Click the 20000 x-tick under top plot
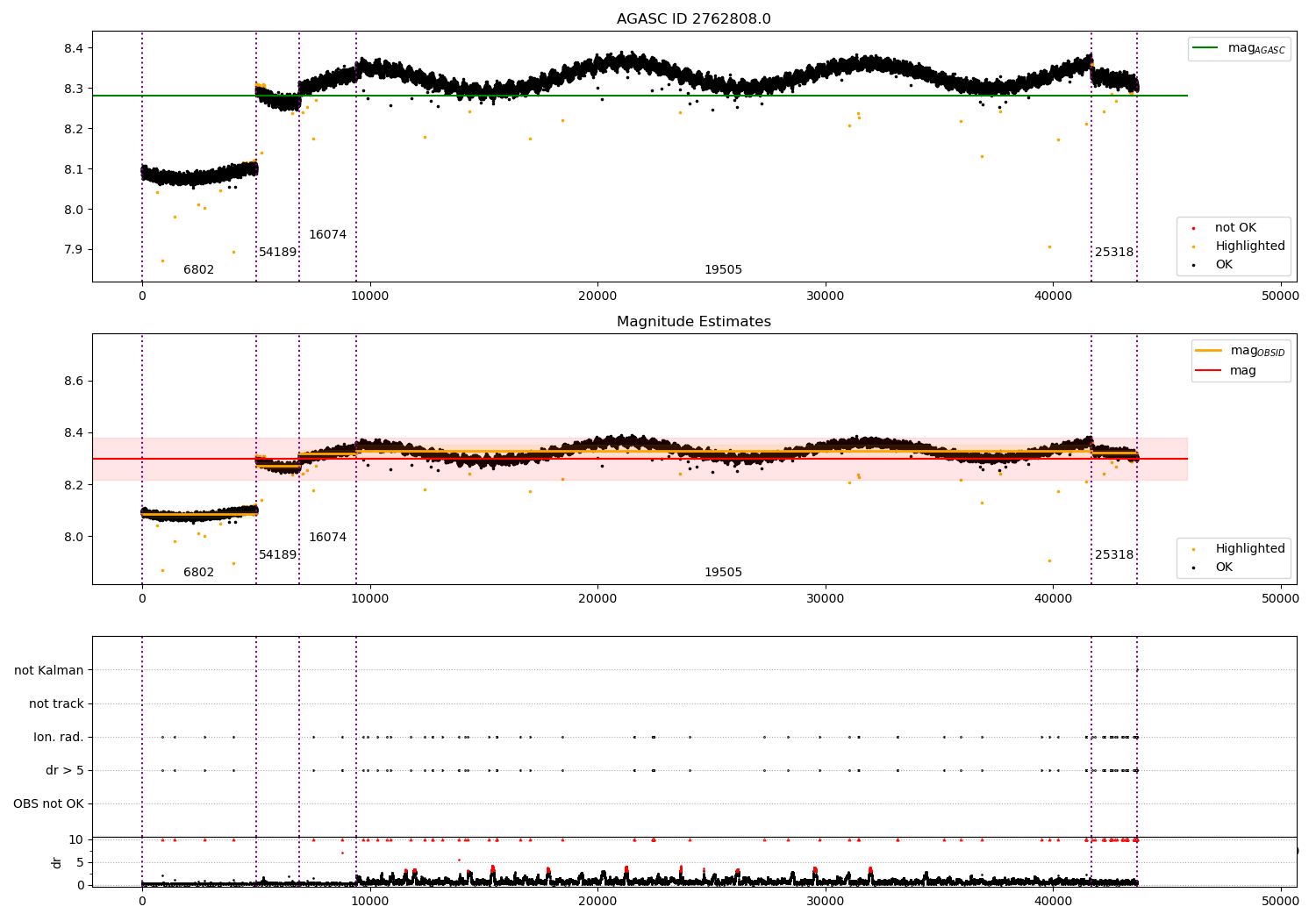This screenshot has width=1316, height=921. 597,296
